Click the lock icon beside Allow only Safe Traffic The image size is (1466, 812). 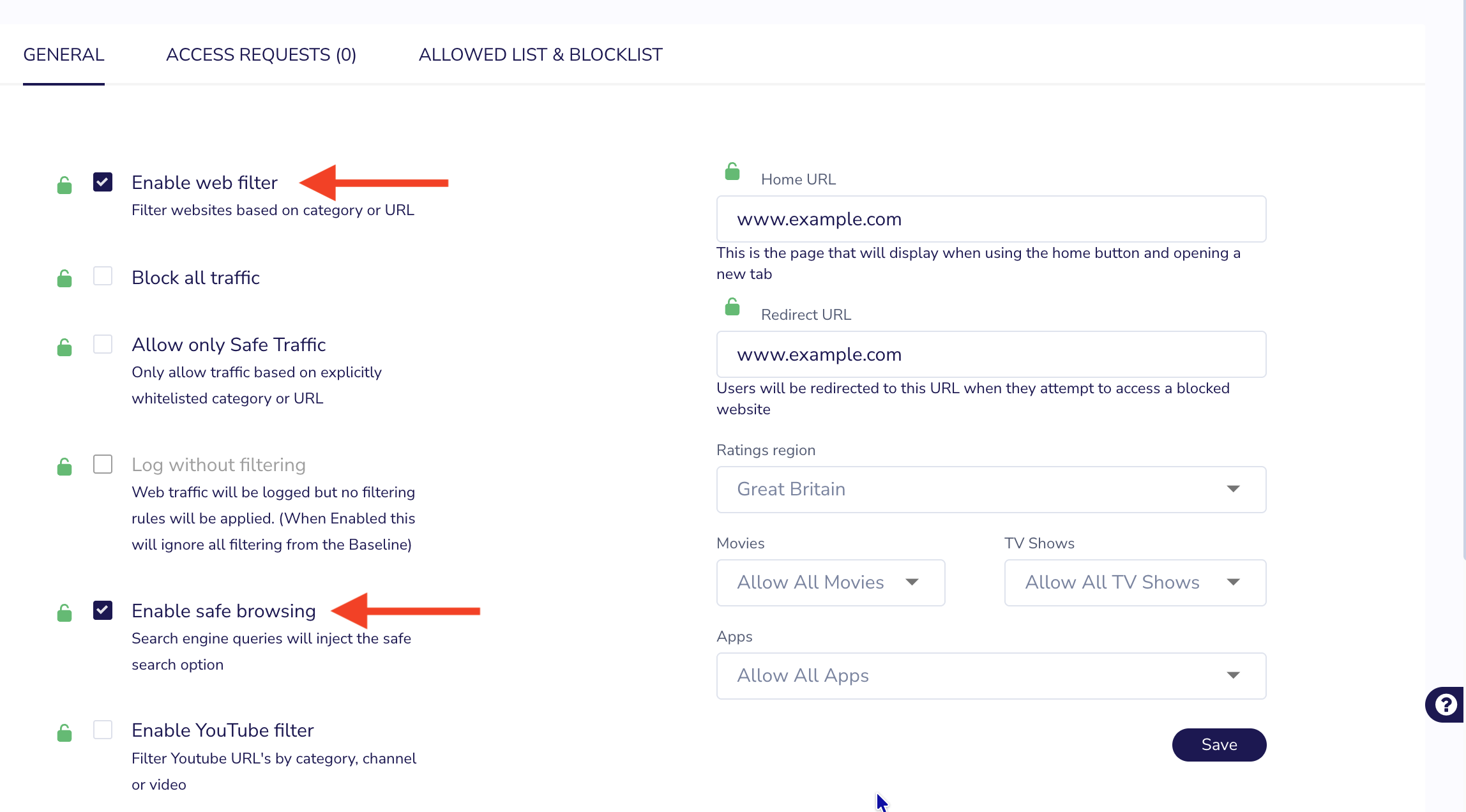pyautogui.click(x=64, y=347)
